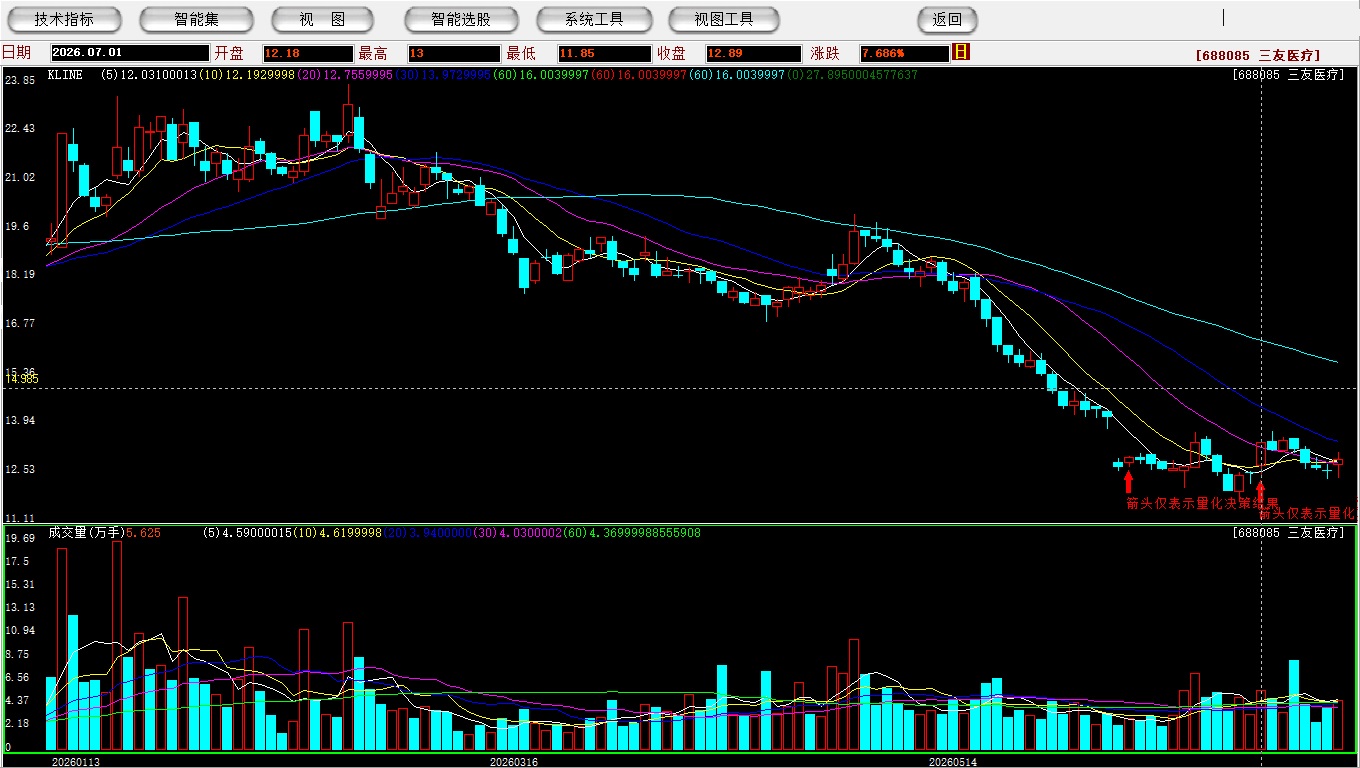The image size is (1360, 768).
Task: Click the 收盘 field label
Action: (671, 53)
